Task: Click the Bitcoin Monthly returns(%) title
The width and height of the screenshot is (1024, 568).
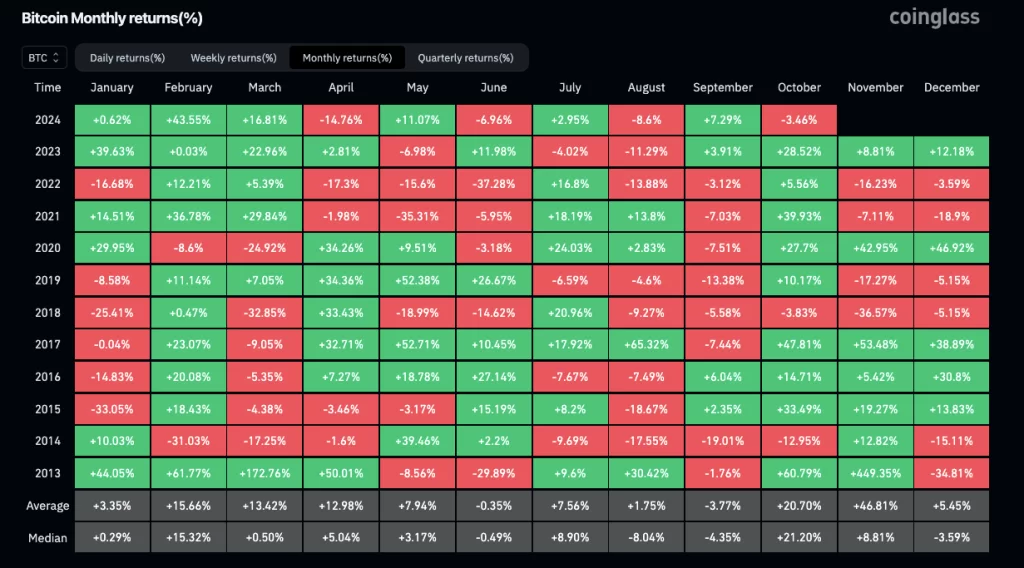Action: pyautogui.click(x=113, y=18)
